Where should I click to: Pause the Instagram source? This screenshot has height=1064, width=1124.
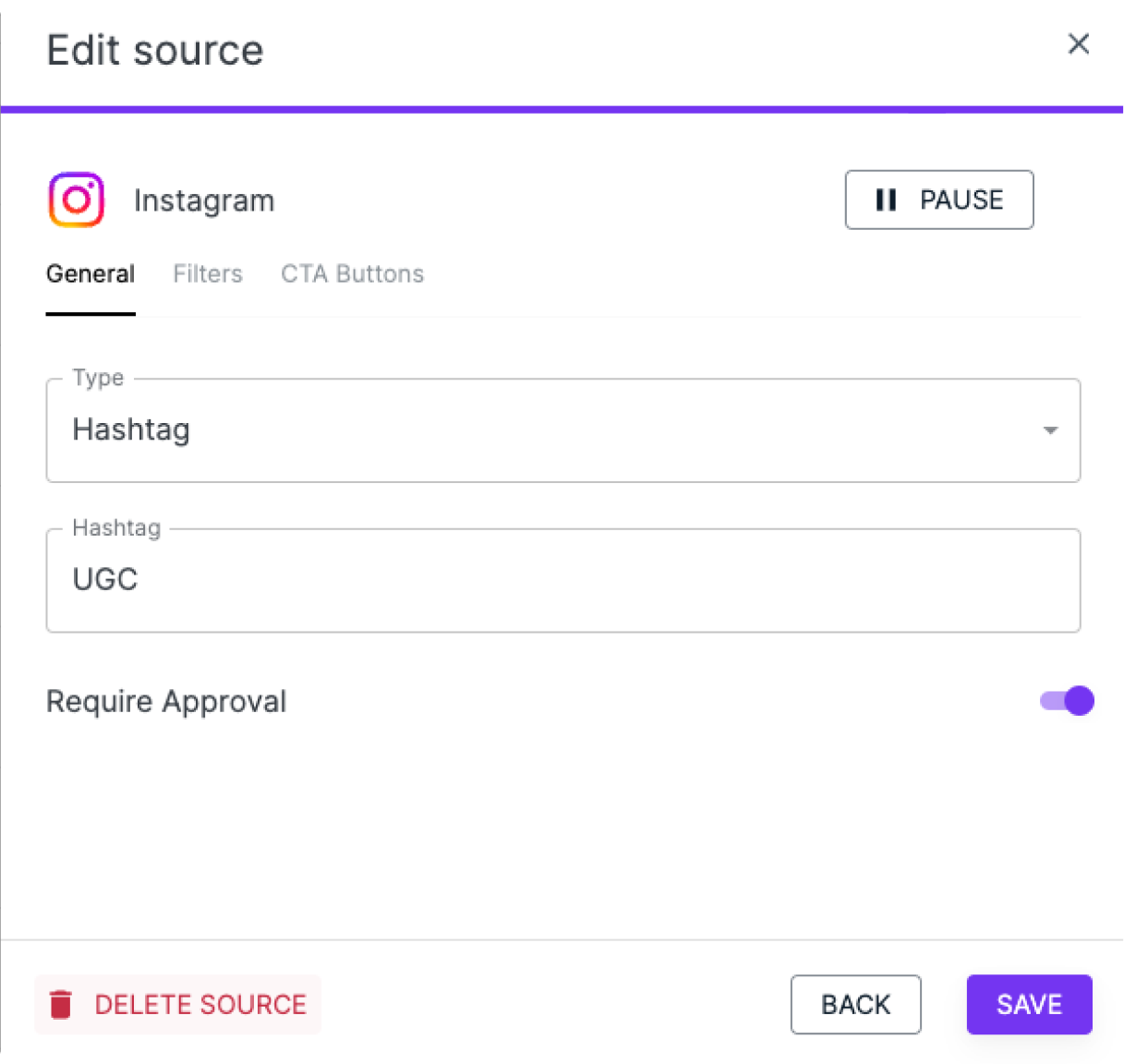pyautogui.click(x=939, y=199)
